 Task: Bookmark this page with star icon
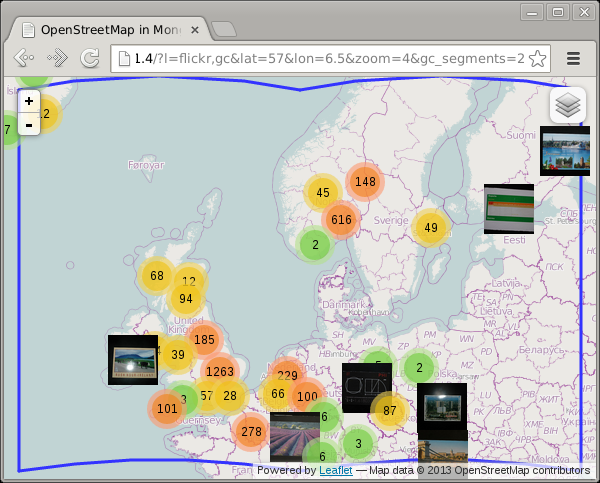[x=540, y=58]
